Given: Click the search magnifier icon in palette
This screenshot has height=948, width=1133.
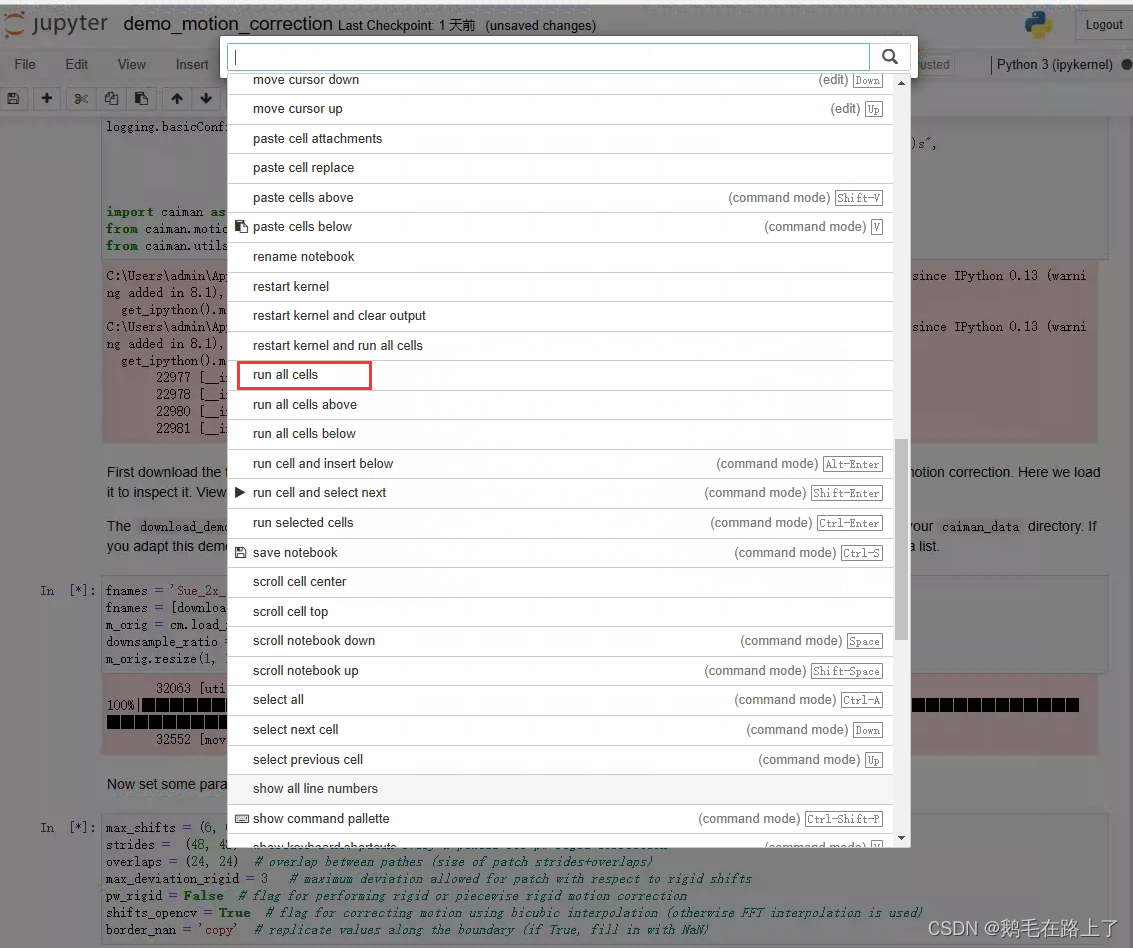Looking at the screenshot, I should click(x=889, y=56).
